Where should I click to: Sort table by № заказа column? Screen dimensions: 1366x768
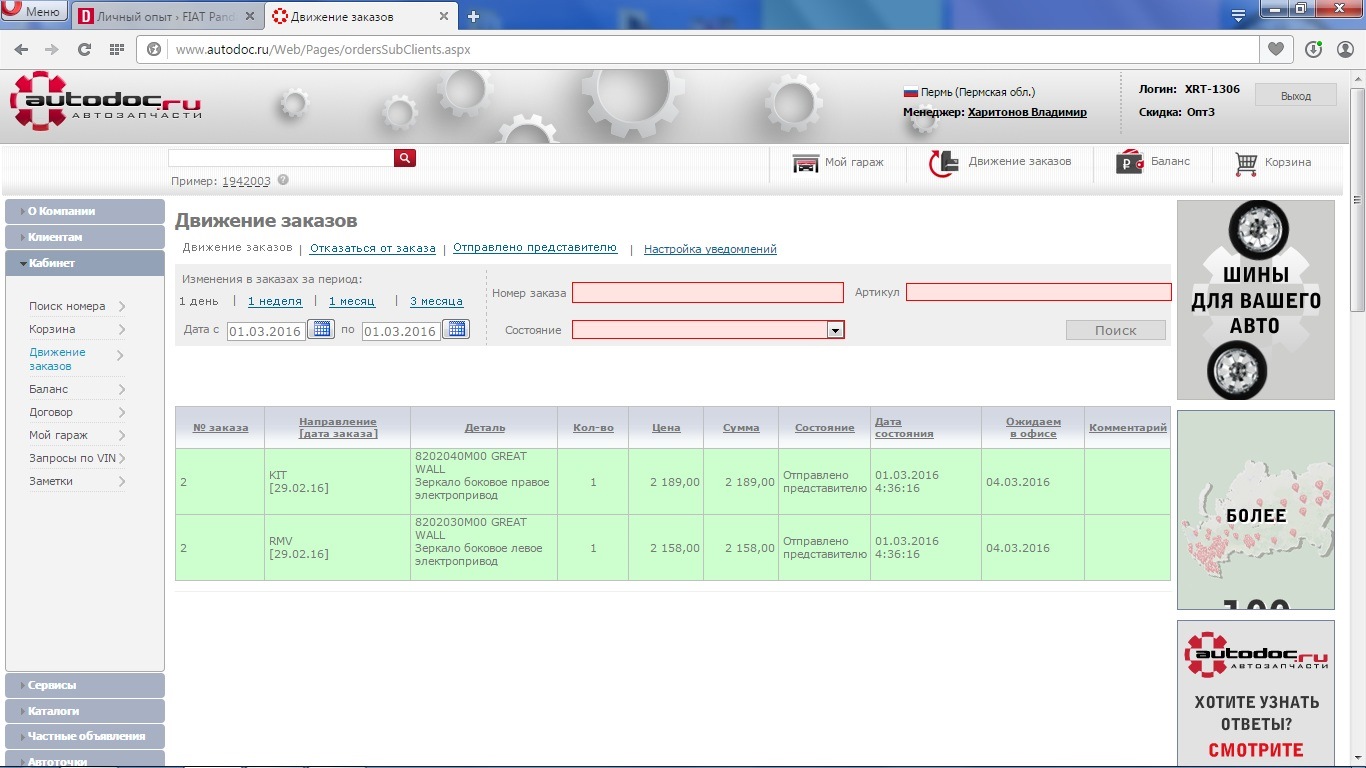point(220,428)
